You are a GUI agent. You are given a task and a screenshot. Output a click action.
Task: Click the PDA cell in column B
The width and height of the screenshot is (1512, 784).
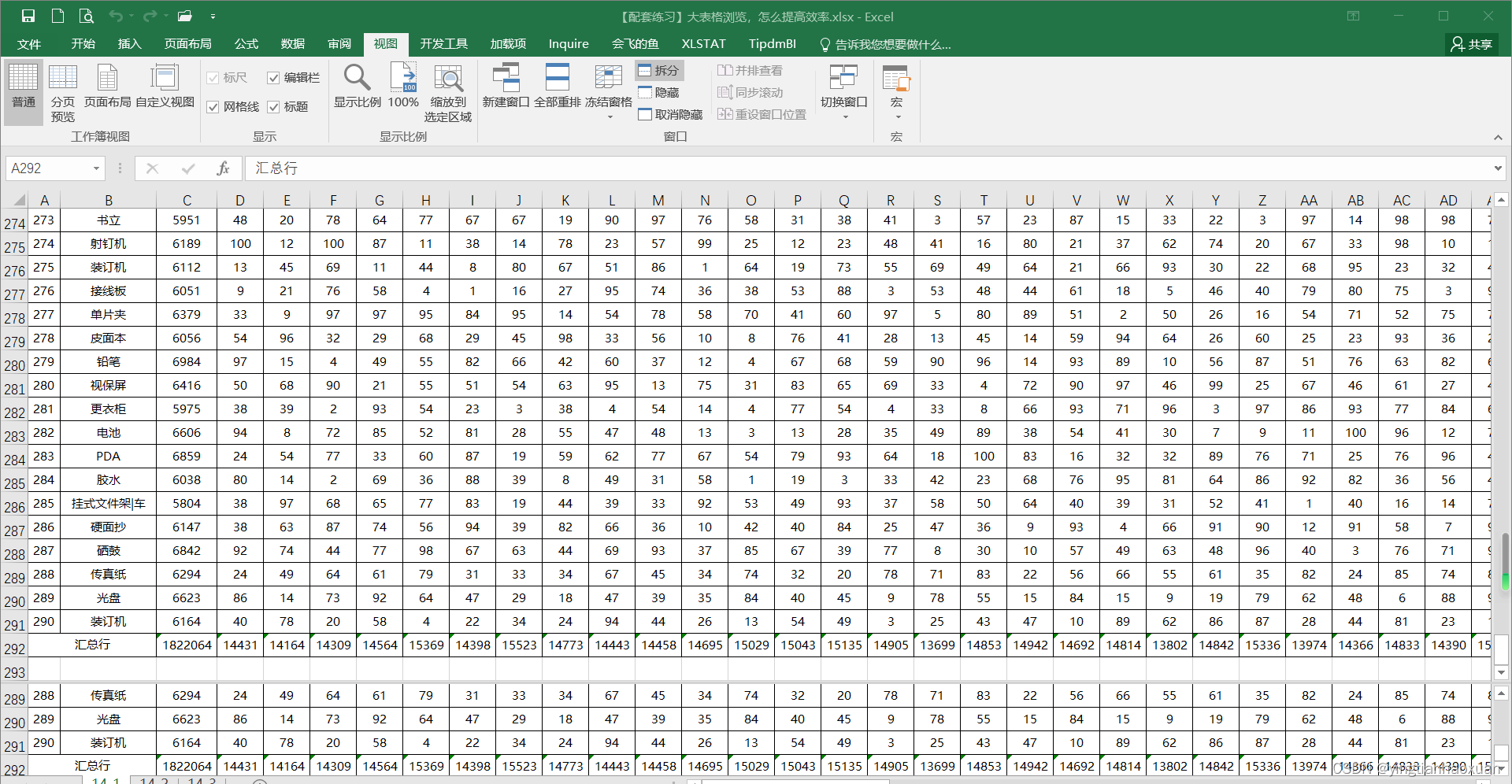[108, 456]
